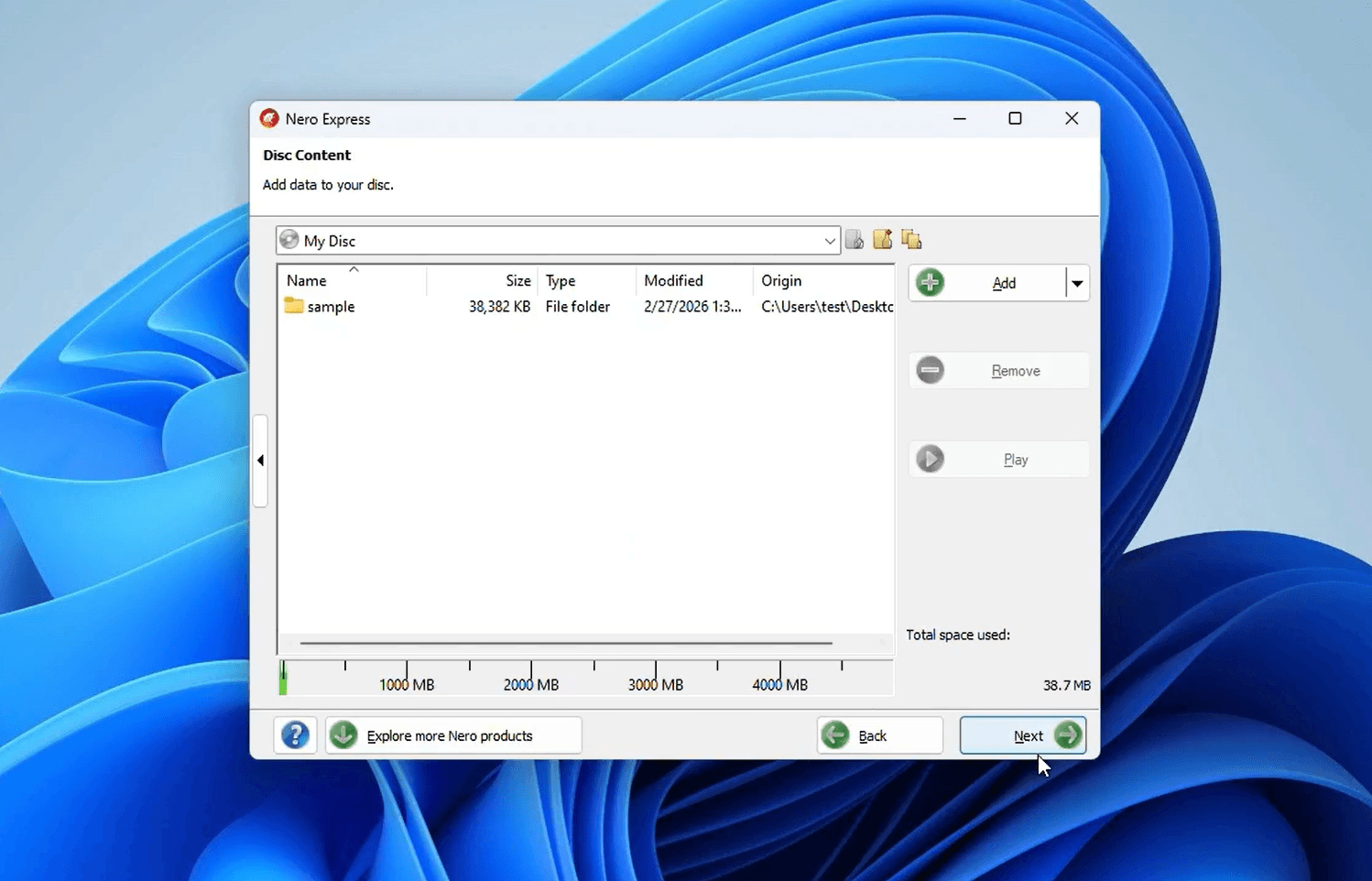
Task: Click the 38,382 KB size value
Action: click(499, 307)
